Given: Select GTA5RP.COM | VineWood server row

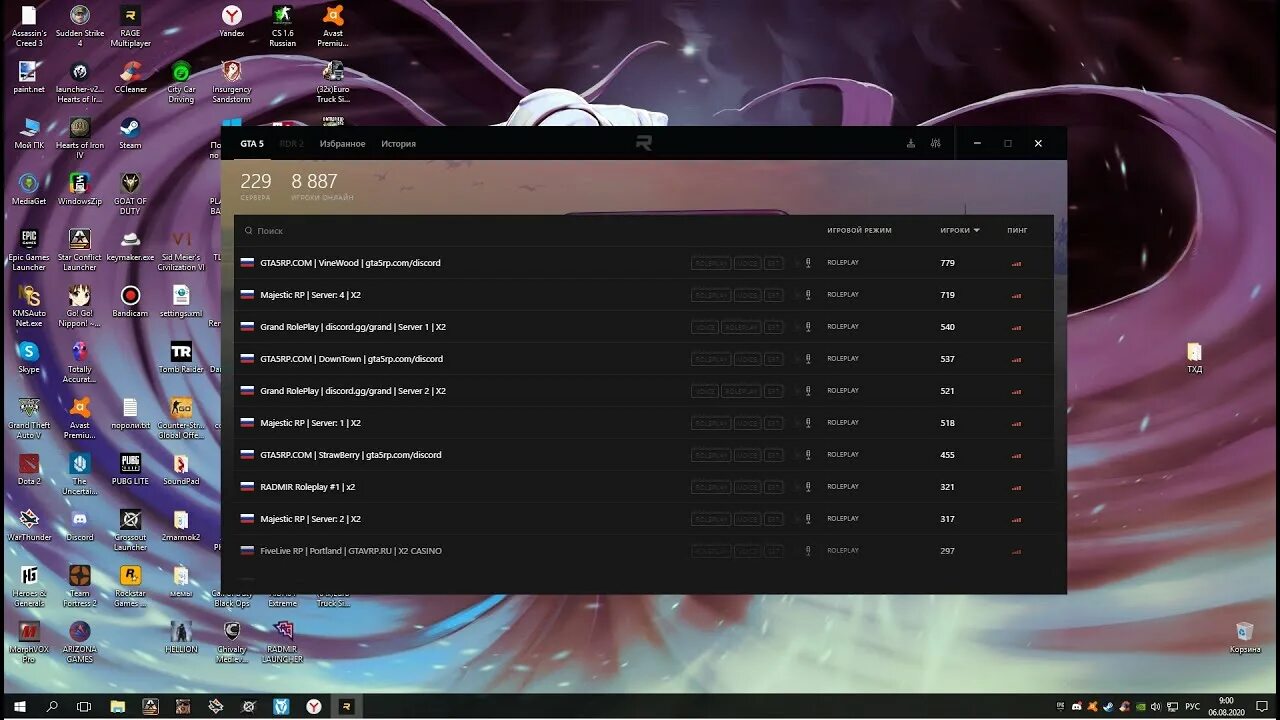Looking at the screenshot, I should (644, 263).
